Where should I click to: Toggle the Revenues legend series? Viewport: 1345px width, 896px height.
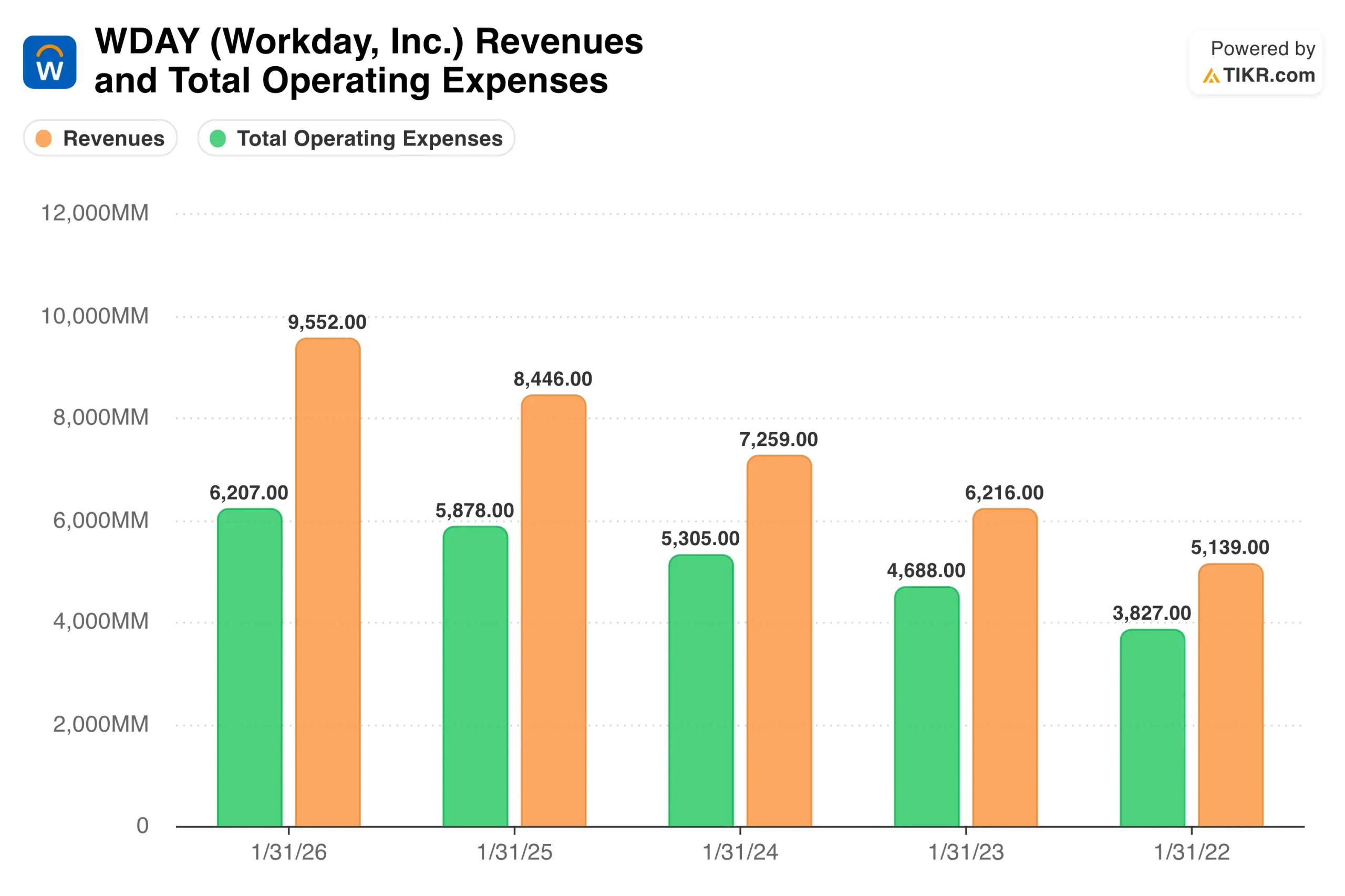(x=100, y=138)
